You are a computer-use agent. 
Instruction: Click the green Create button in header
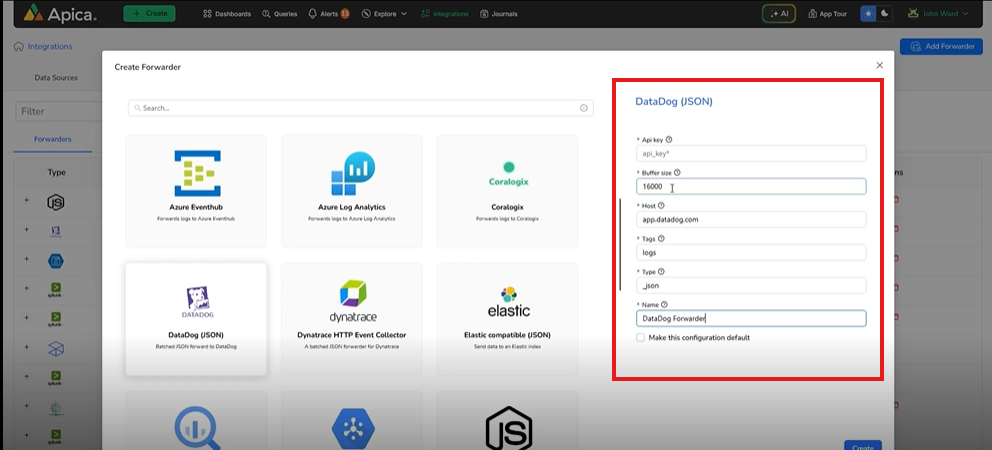pyautogui.click(x=149, y=14)
